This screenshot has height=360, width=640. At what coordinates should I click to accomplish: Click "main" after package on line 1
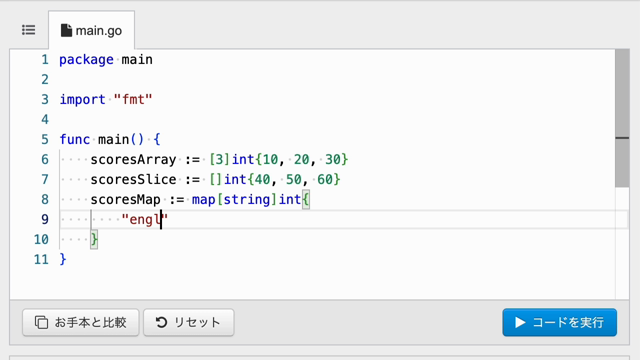coord(137,60)
